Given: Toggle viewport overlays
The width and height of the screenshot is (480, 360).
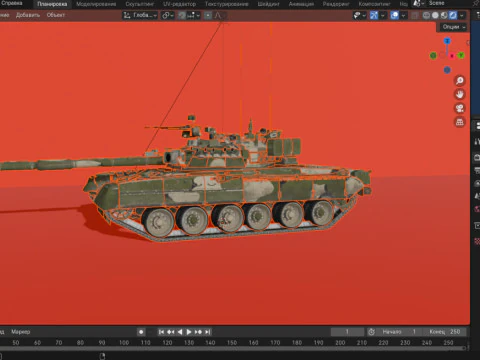Looking at the screenshot, I should pyautogui.click(x=395, y=15).
